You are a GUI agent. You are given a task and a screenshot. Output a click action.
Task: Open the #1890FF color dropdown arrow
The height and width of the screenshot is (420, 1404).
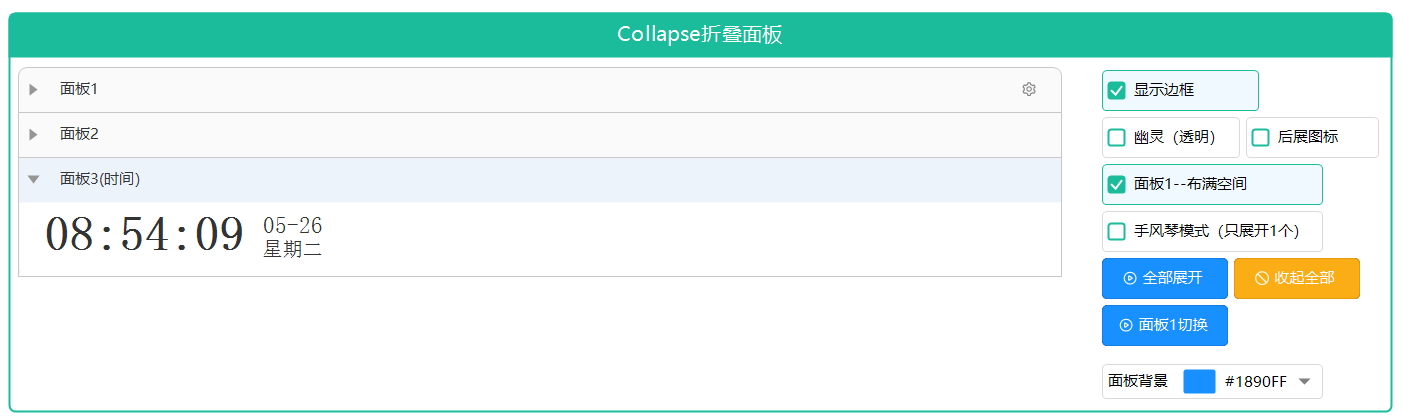[1304, 381]
